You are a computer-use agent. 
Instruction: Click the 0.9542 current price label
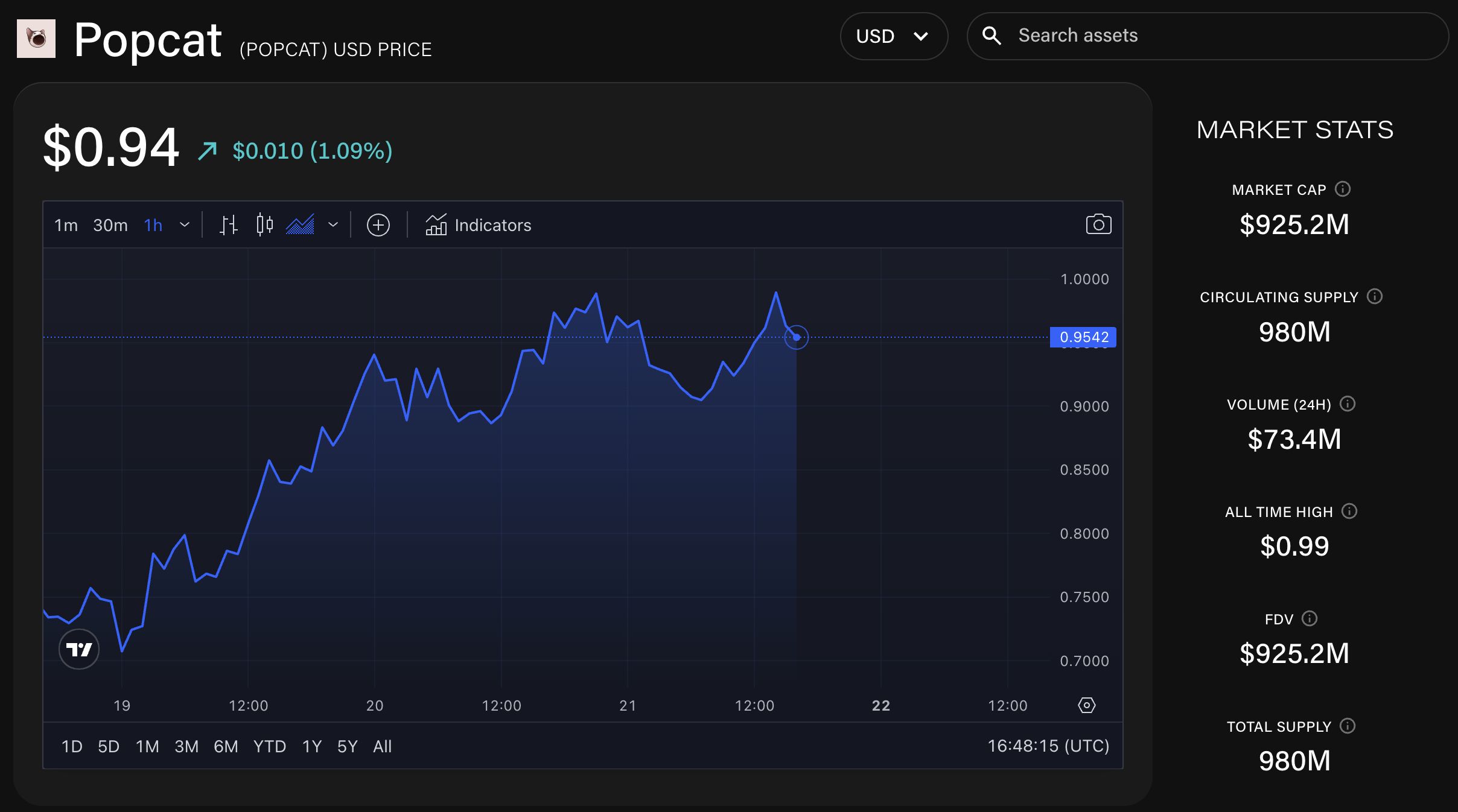click(1083, 337)
